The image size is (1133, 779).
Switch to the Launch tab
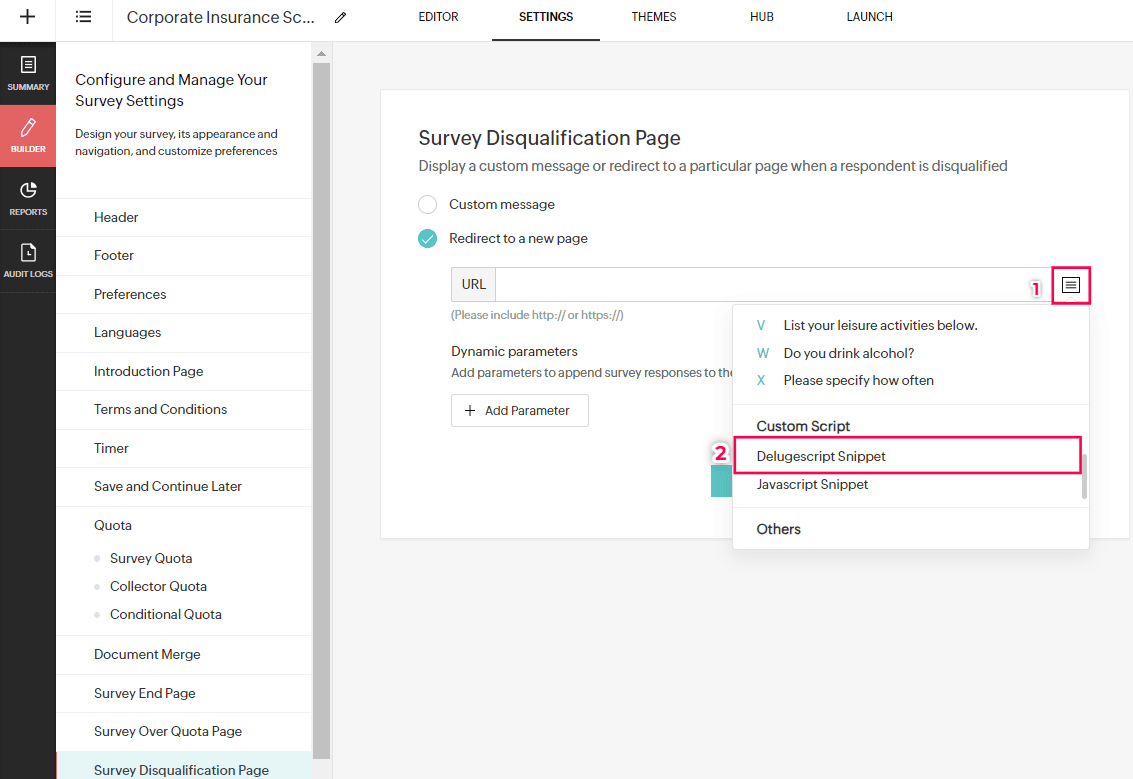click(869, 17)
